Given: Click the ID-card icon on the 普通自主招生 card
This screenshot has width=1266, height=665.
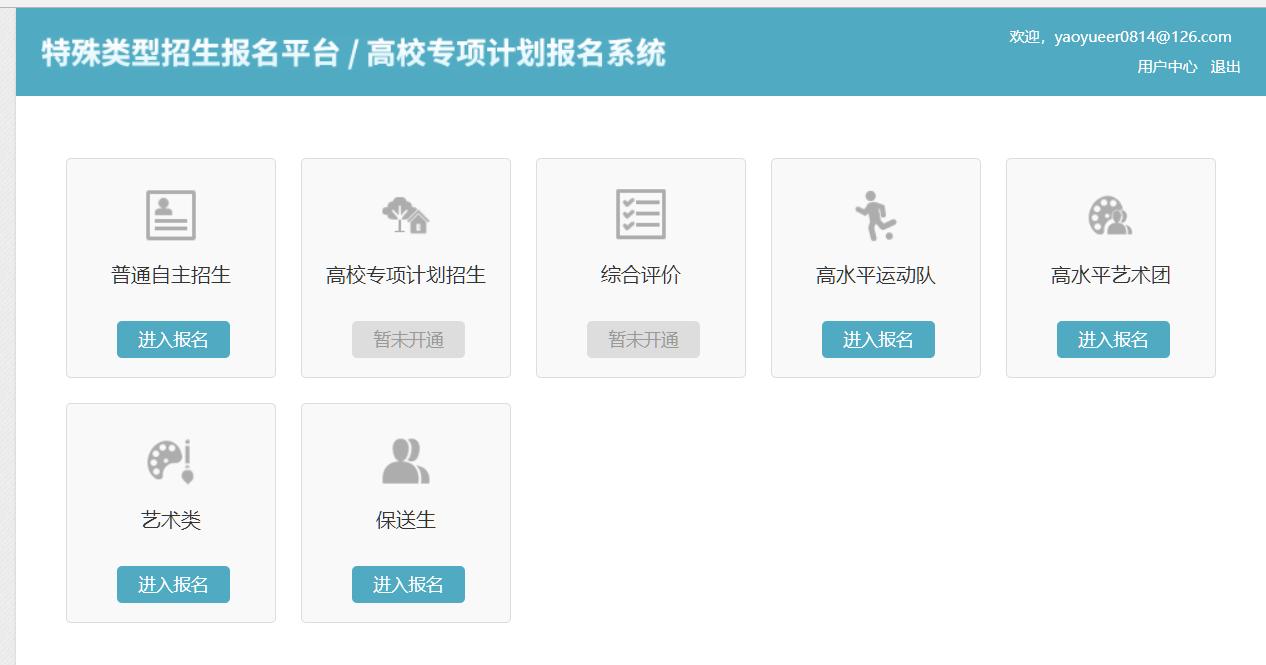Looking at the screenshot, I should (x=170, y=213).
